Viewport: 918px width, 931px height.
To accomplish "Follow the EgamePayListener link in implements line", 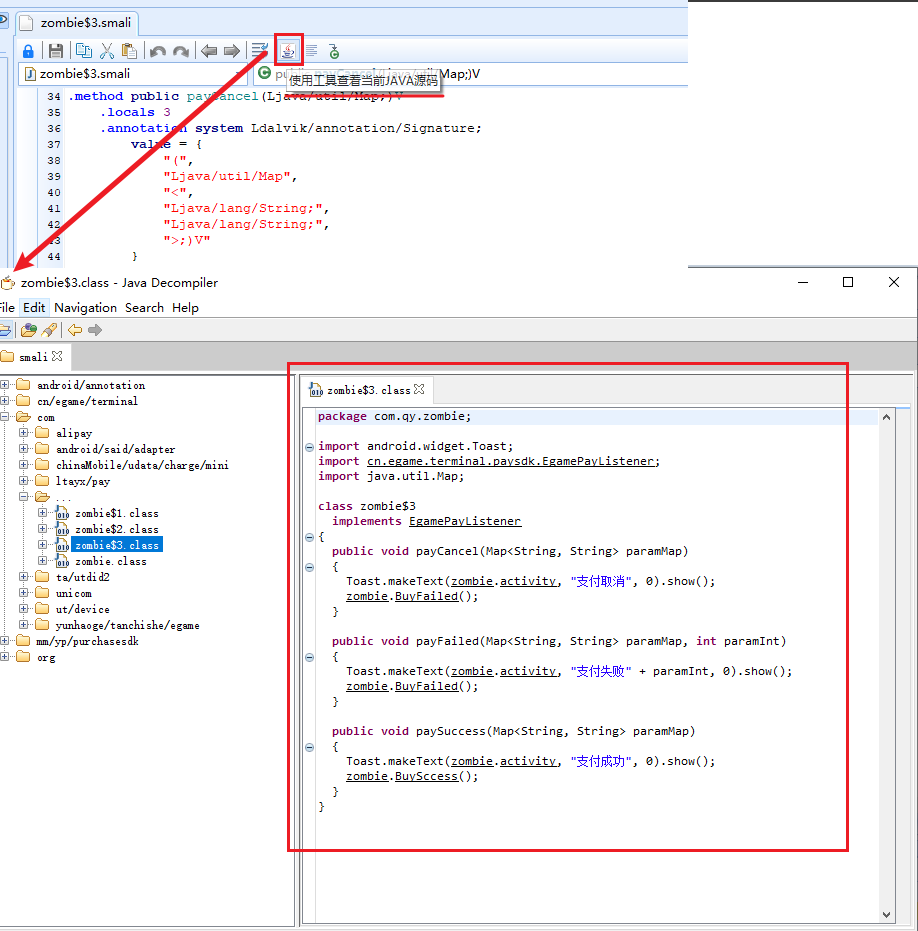I will coord(464,521).
